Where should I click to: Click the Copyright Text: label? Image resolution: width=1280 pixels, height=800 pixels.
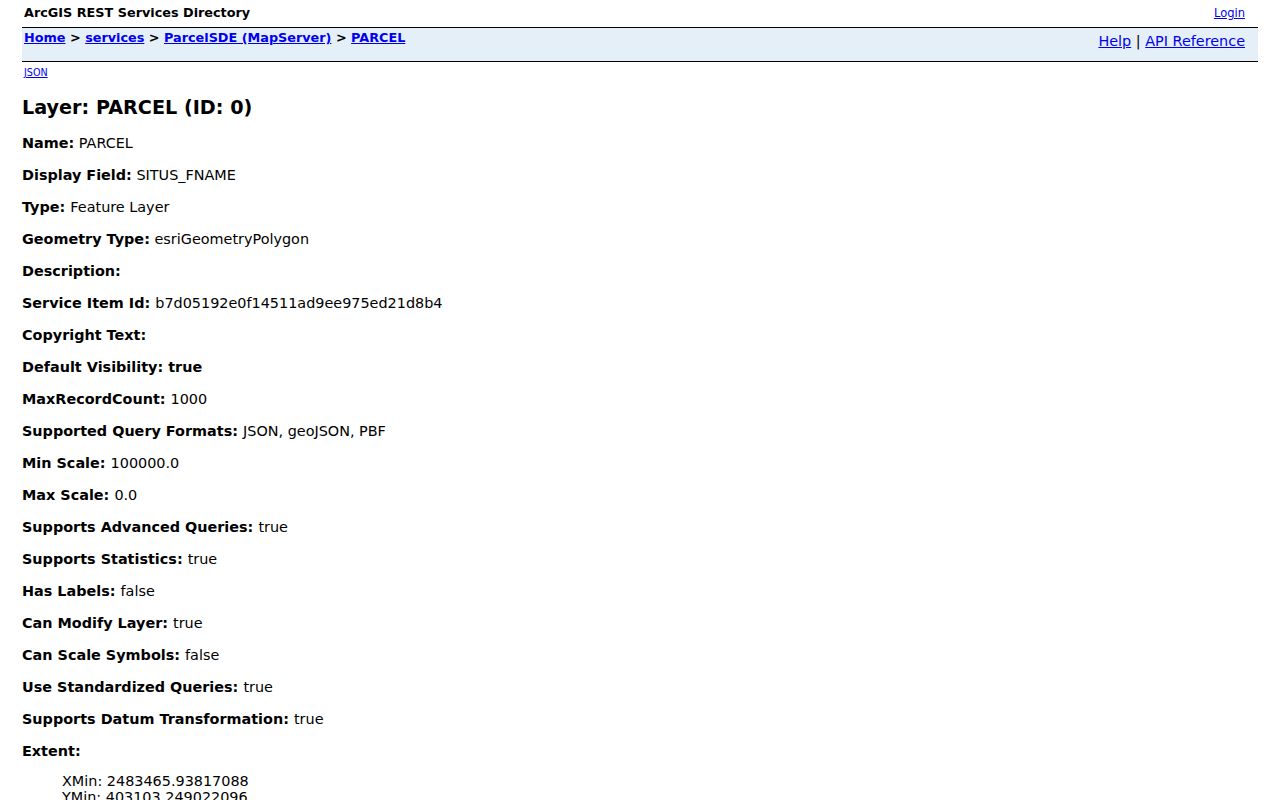pos(84,335)
